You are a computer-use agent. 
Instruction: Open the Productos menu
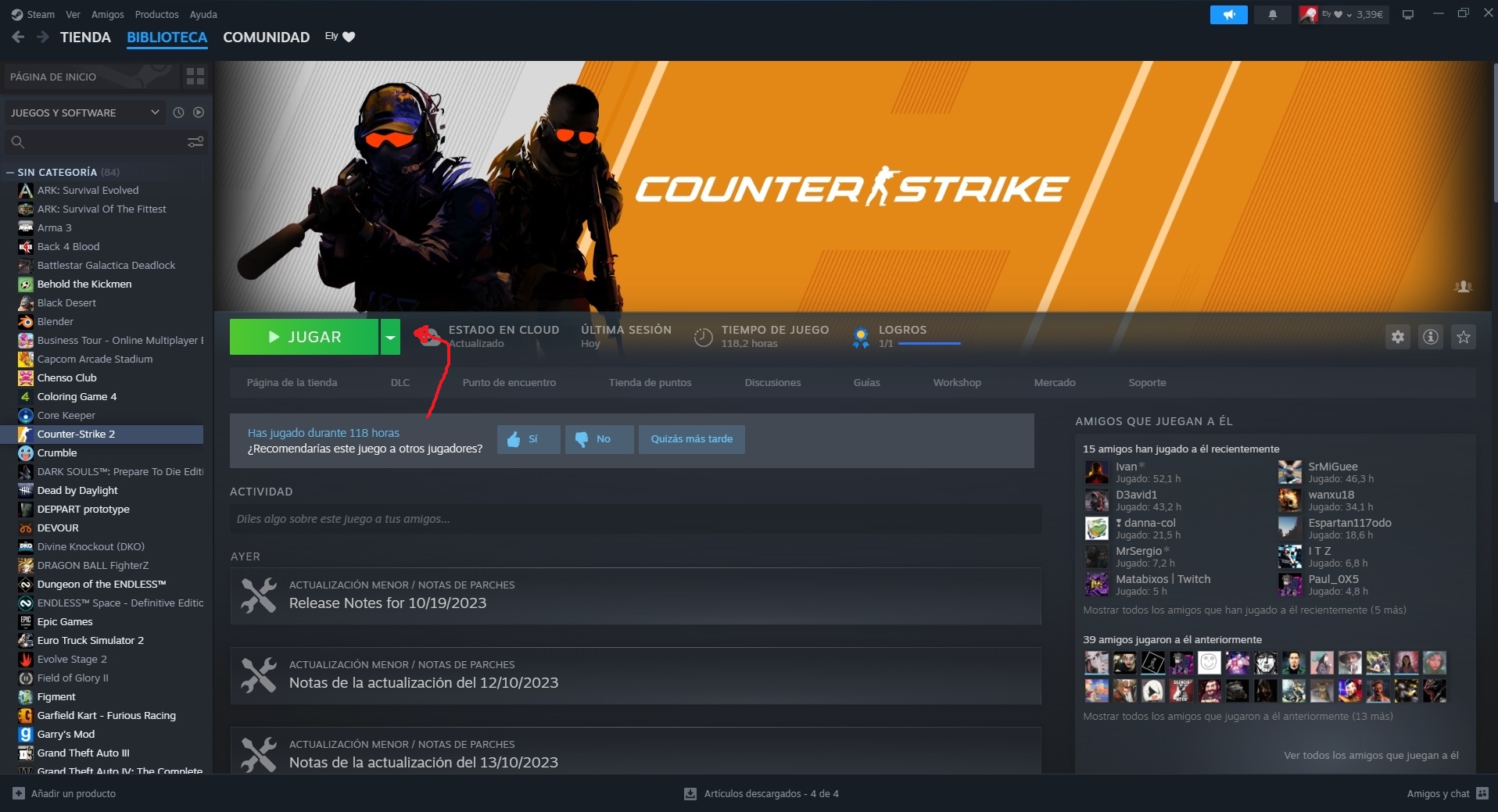click(156, 14)
